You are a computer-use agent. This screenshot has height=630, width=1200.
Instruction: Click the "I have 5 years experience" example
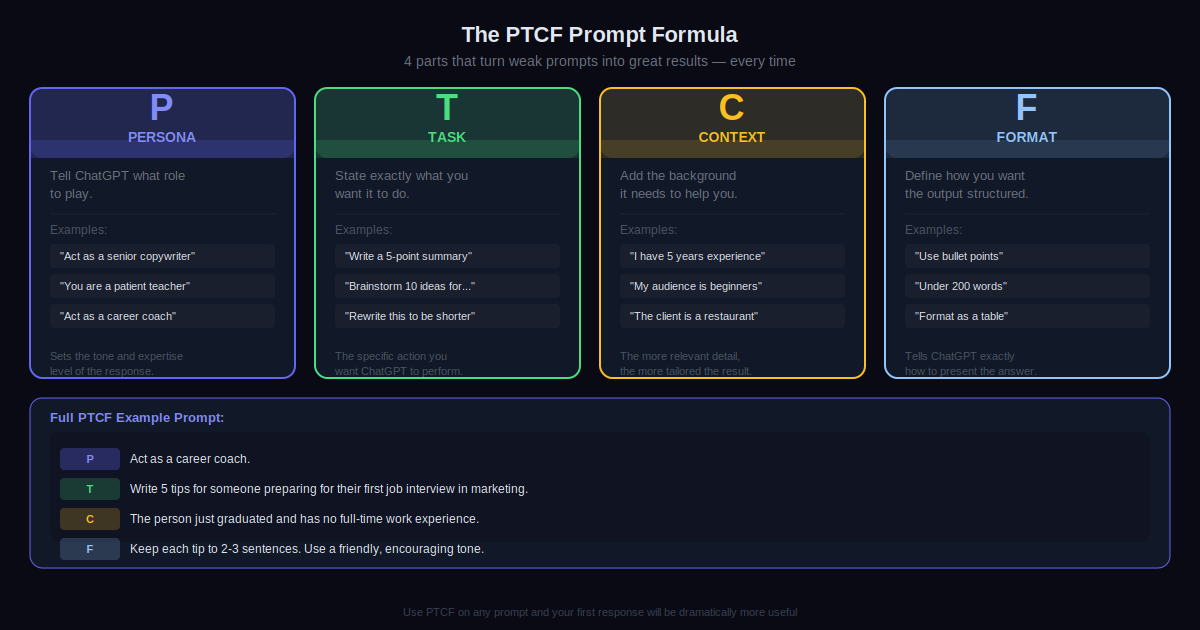[732, 256]
